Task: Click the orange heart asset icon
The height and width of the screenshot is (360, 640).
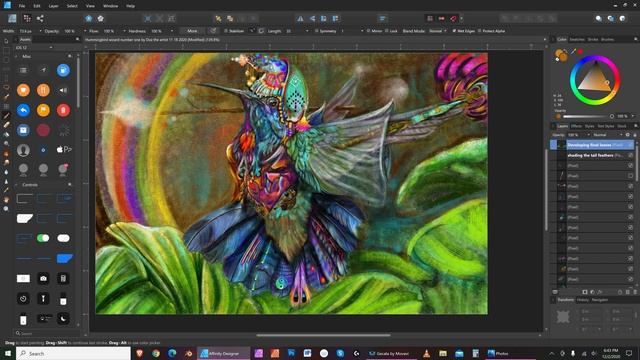Action: pyautogui.click(x=23, y=90)
